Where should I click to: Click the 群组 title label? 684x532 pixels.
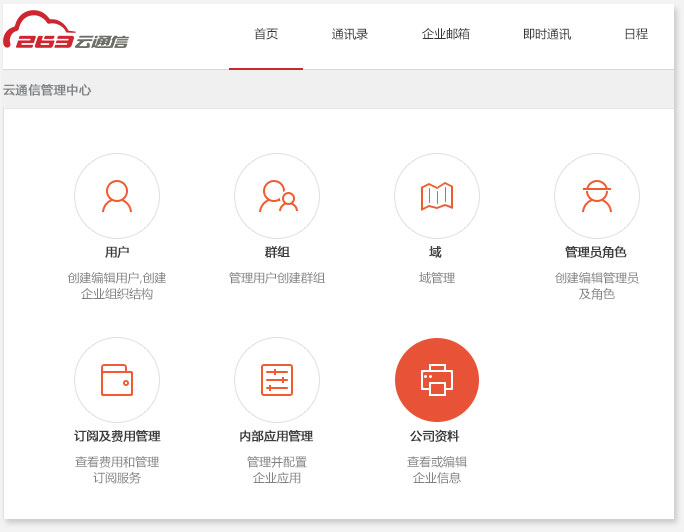coord(277,252)
